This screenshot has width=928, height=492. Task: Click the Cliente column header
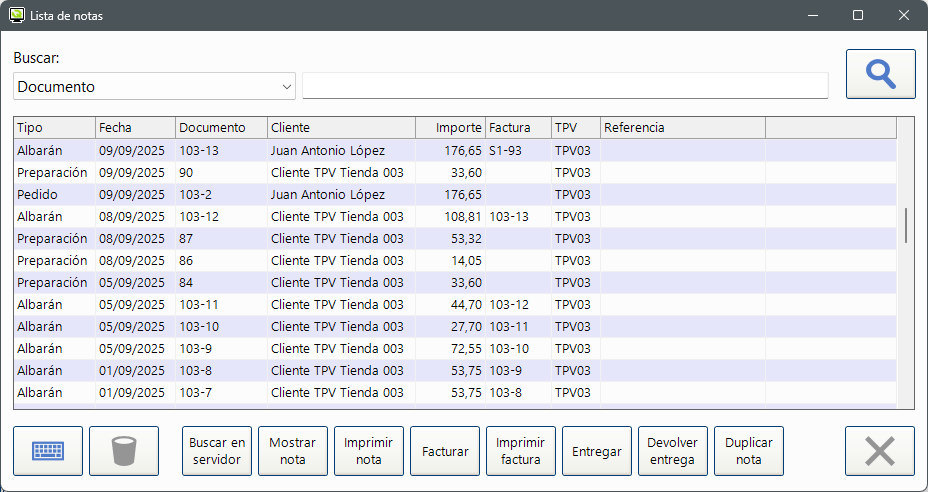341,128
